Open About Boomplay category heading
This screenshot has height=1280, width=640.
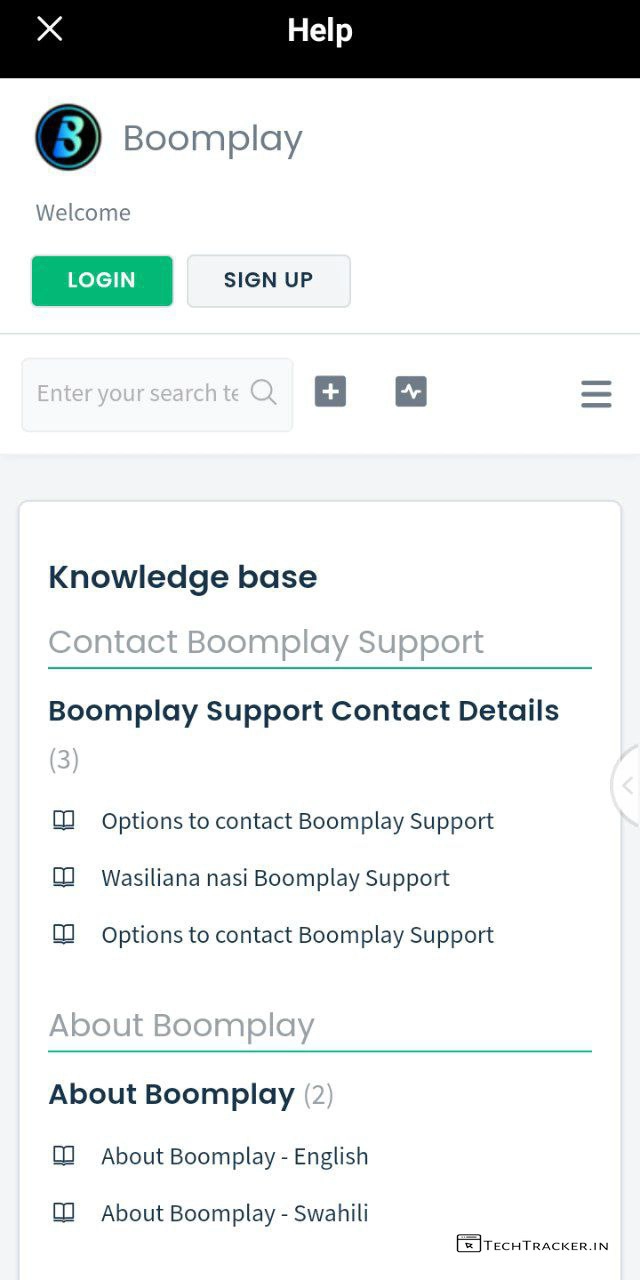pos(182,1026)
